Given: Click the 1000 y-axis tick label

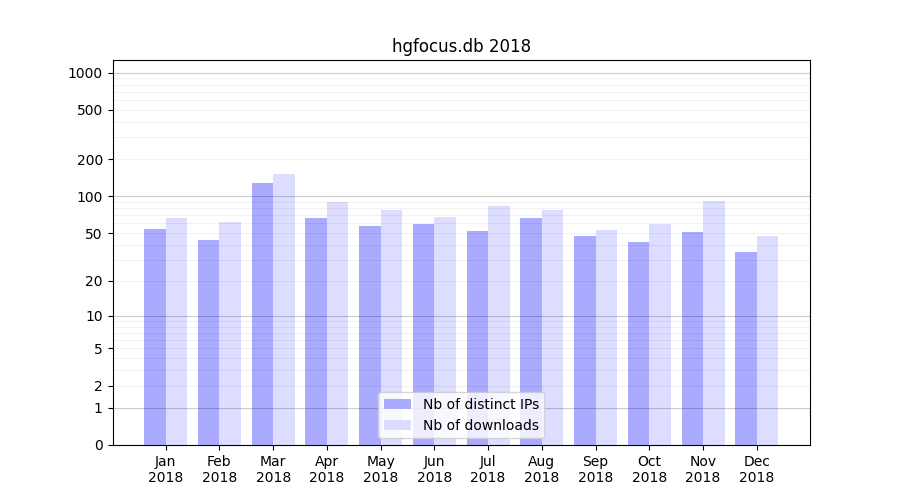Looking at the screenshot, I should tap(85, 73).
